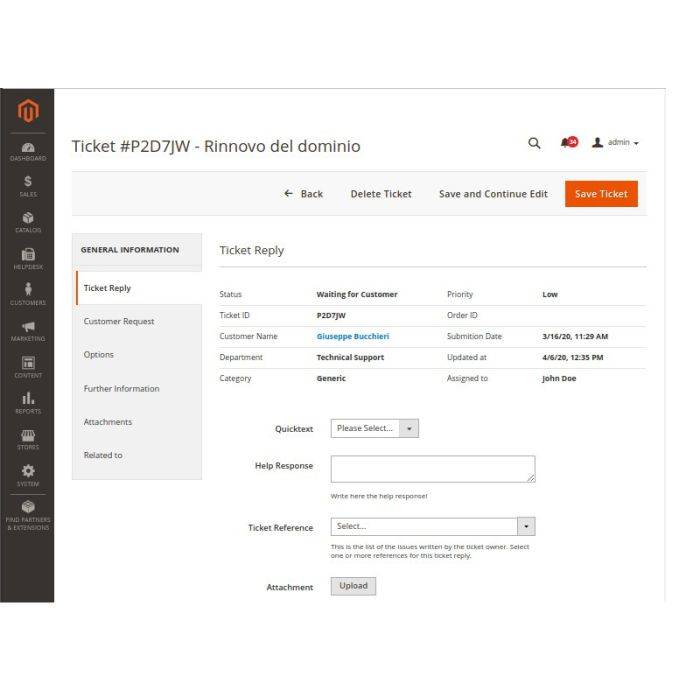Click the category value 'Generic'
Screen dimensions: 700x700
331,378
